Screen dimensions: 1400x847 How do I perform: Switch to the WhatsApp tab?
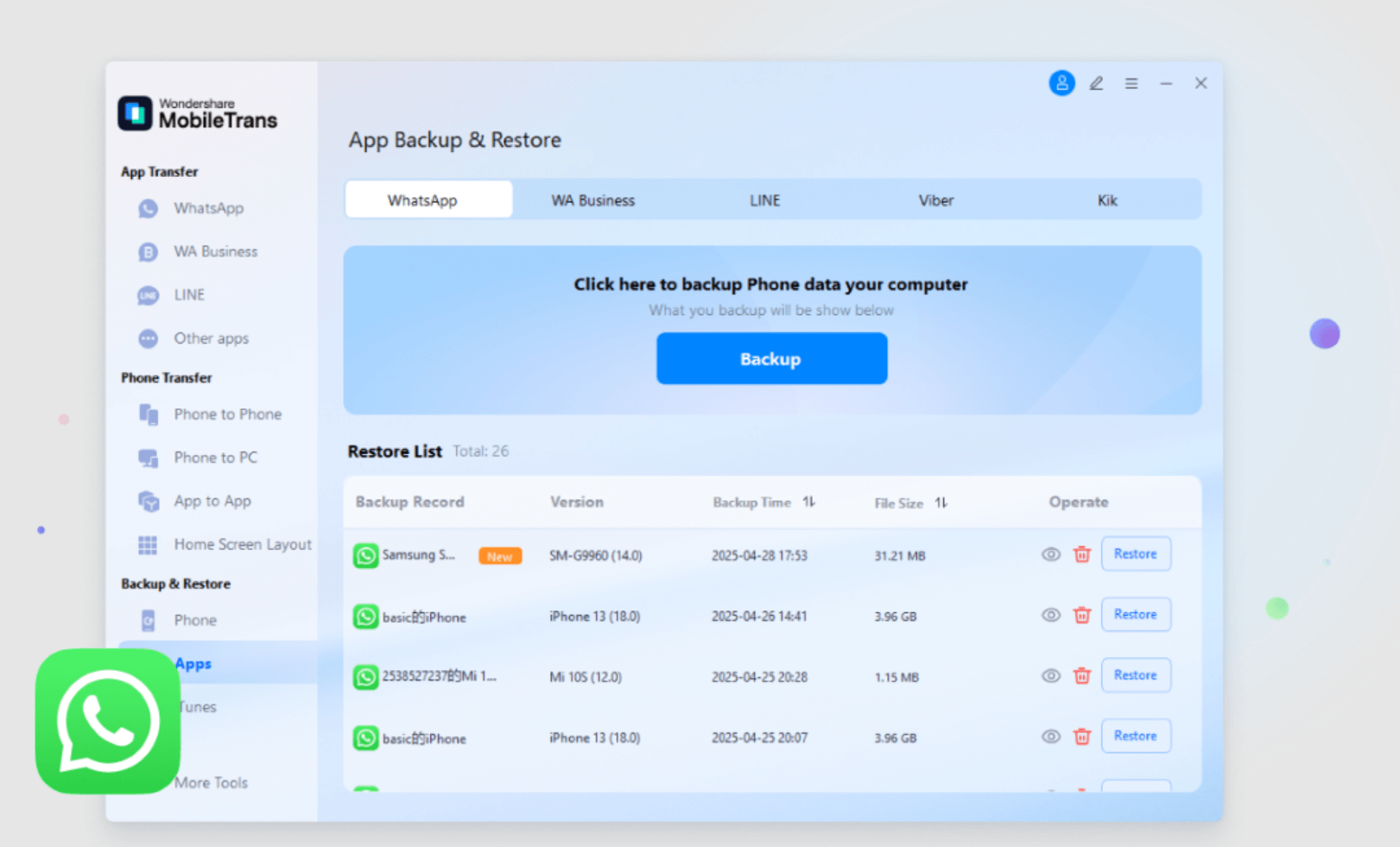click(x=428, y=199)
